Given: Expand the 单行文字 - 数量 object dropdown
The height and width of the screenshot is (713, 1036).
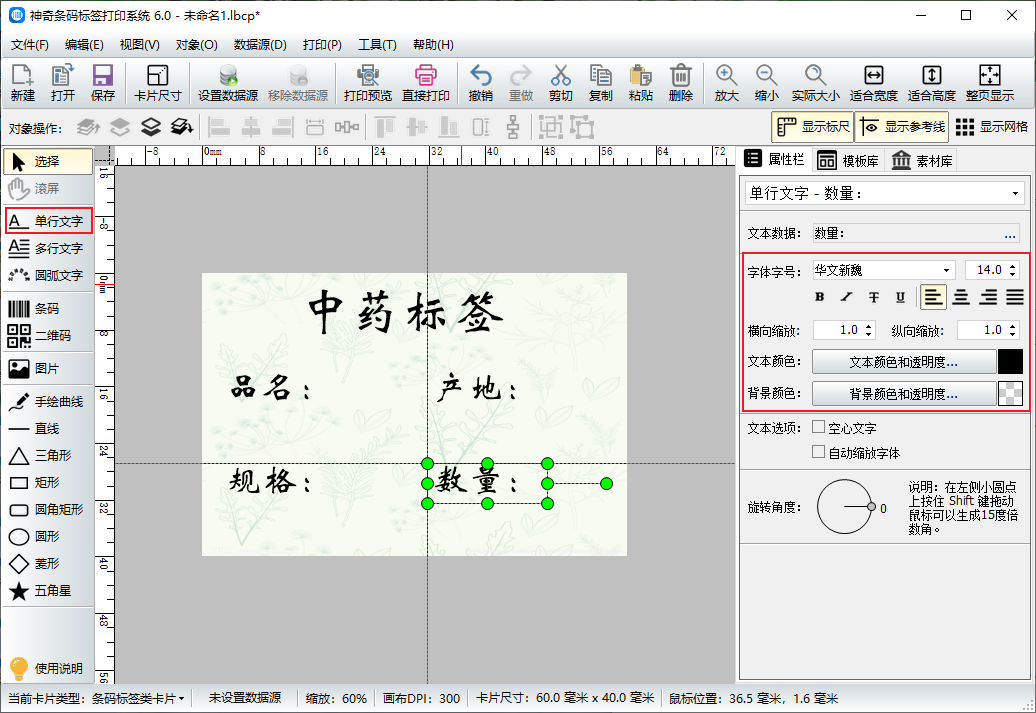Looking at the screenshot, I should point(1015,194).
